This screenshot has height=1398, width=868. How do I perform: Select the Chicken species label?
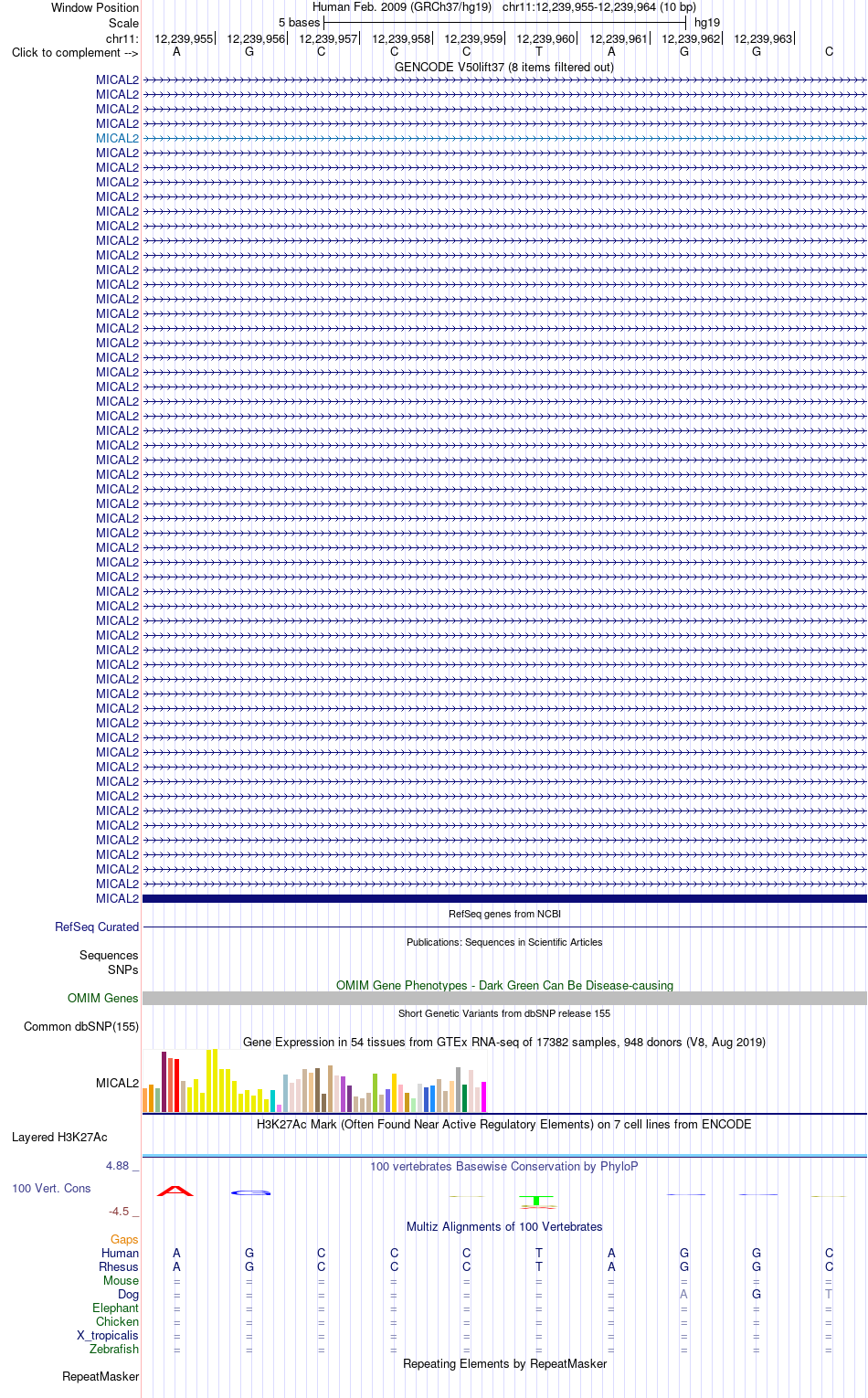click(x=117, y=1321)
